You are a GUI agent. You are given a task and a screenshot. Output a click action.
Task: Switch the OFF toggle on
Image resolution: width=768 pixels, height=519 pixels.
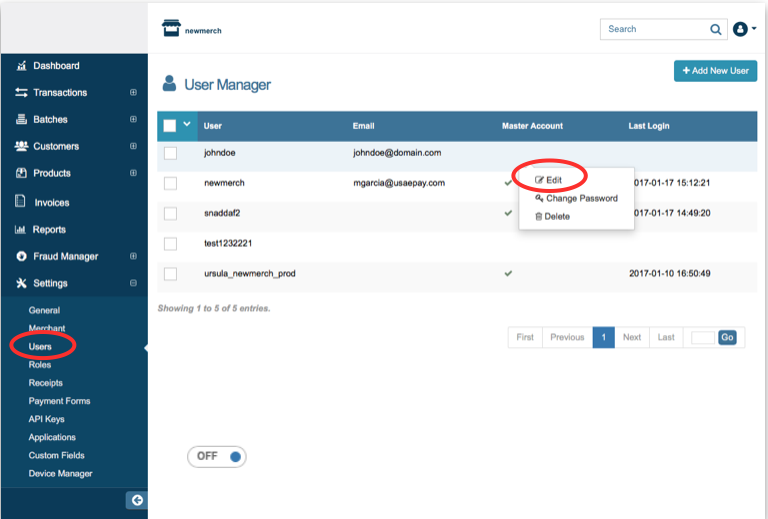pyautogui.click(x=217, y=456)
